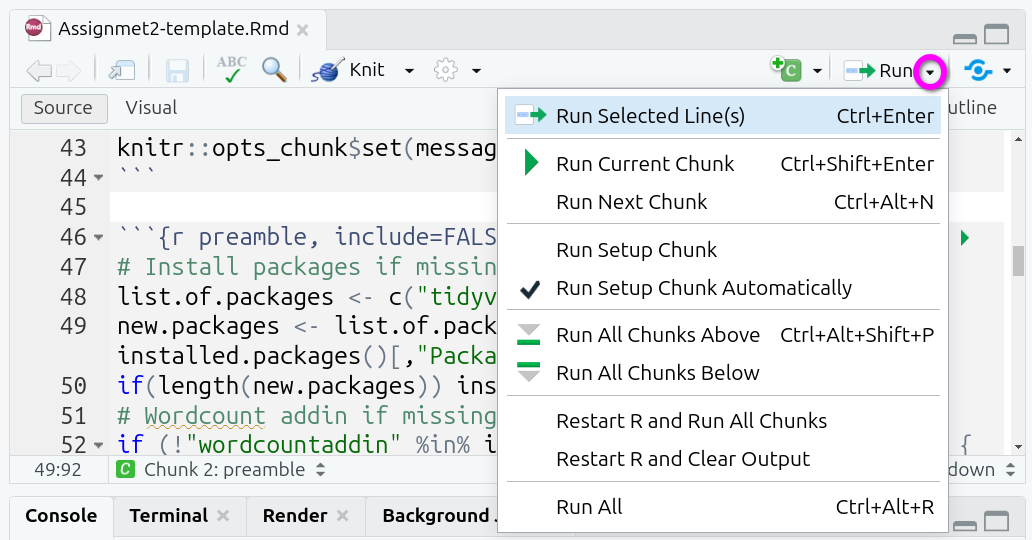Maximize the source editor pane

point(996,34)
